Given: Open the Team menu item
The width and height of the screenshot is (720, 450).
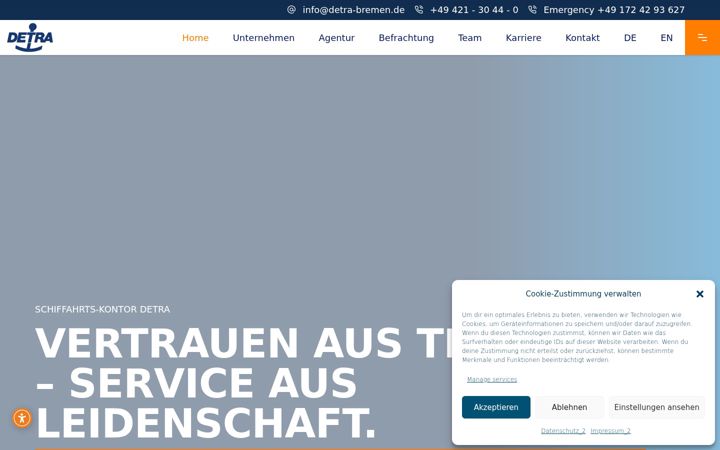Looking at the screenshot, I should 469,38.
